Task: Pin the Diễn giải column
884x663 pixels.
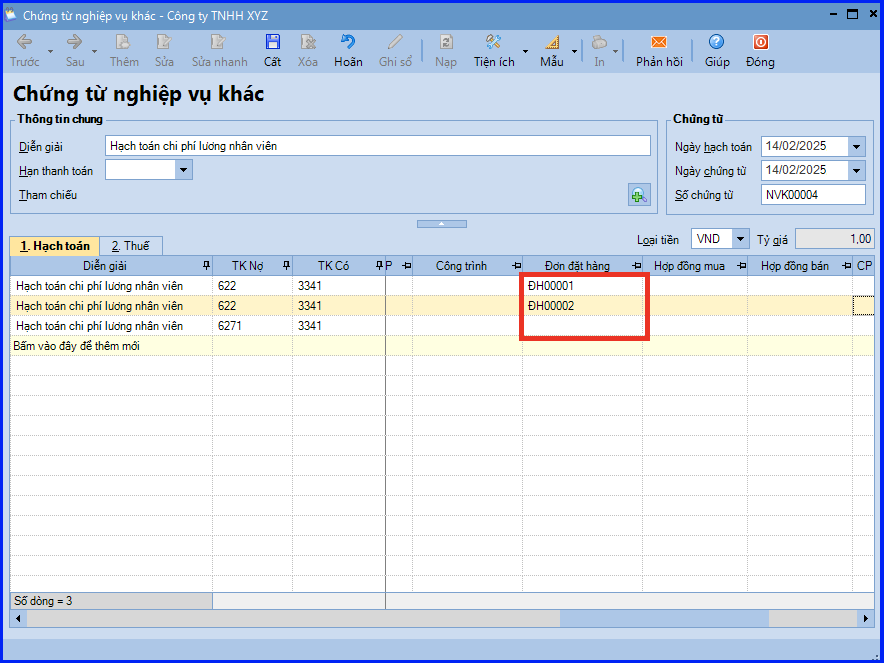Action: point(206,266)
